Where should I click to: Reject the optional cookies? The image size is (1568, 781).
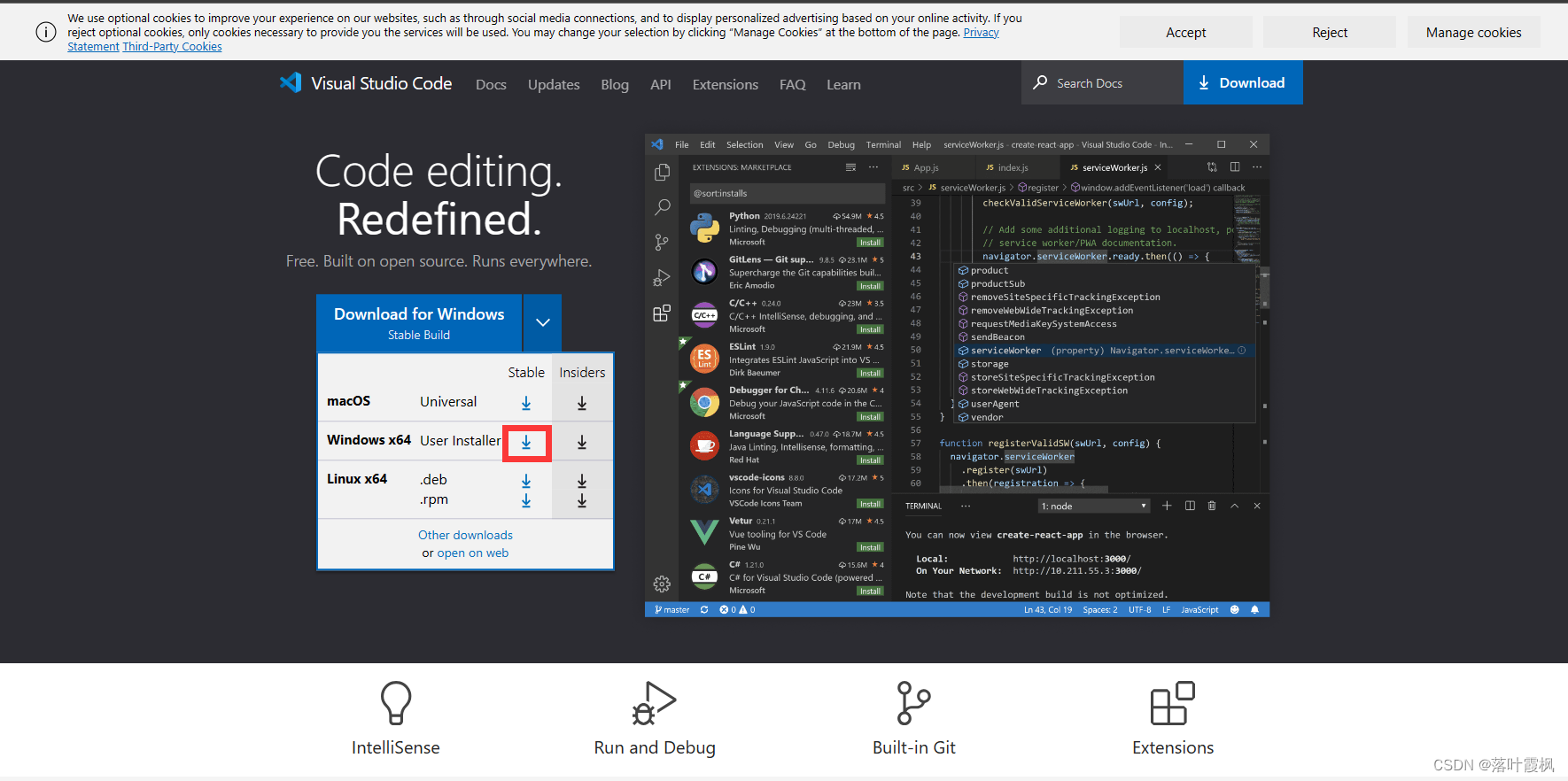pos(1330,32)
